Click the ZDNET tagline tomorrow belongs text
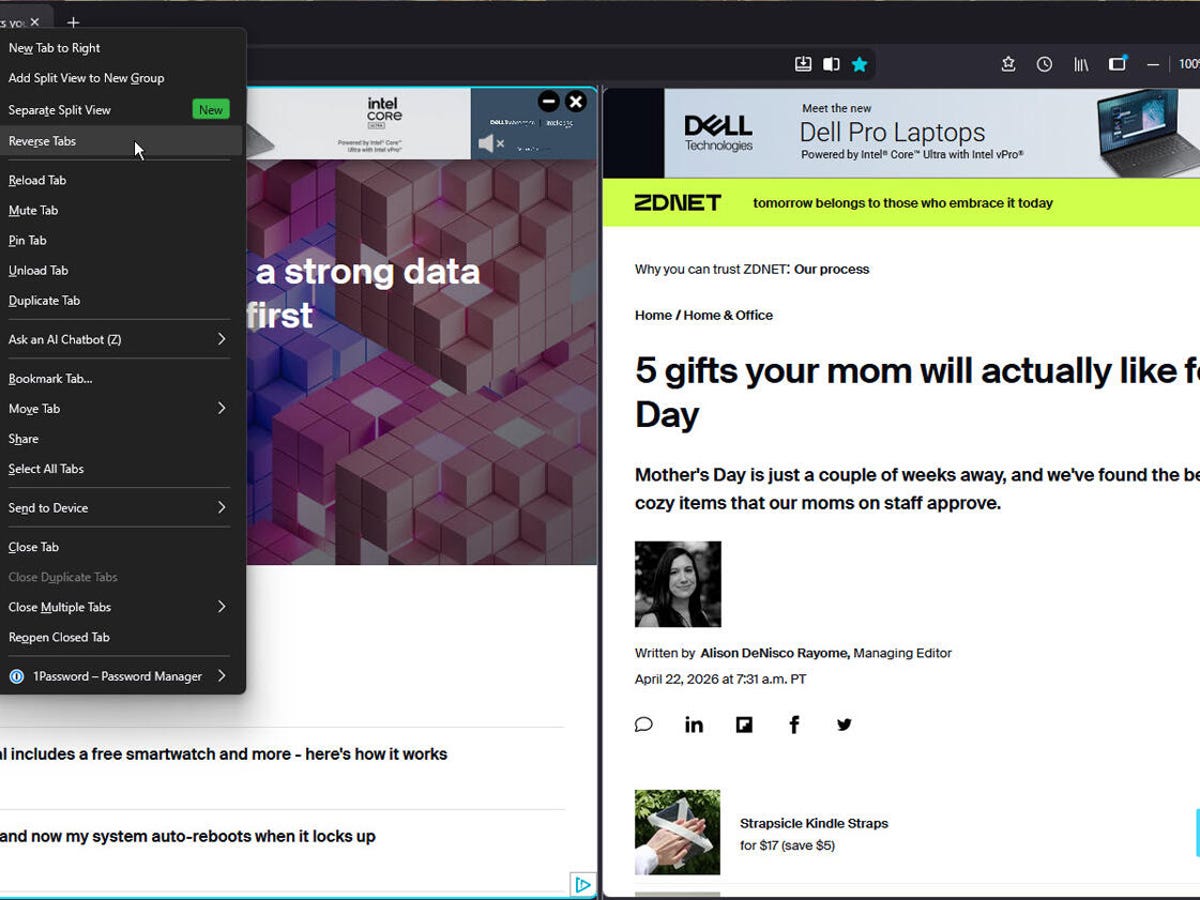 coord(903,203)
